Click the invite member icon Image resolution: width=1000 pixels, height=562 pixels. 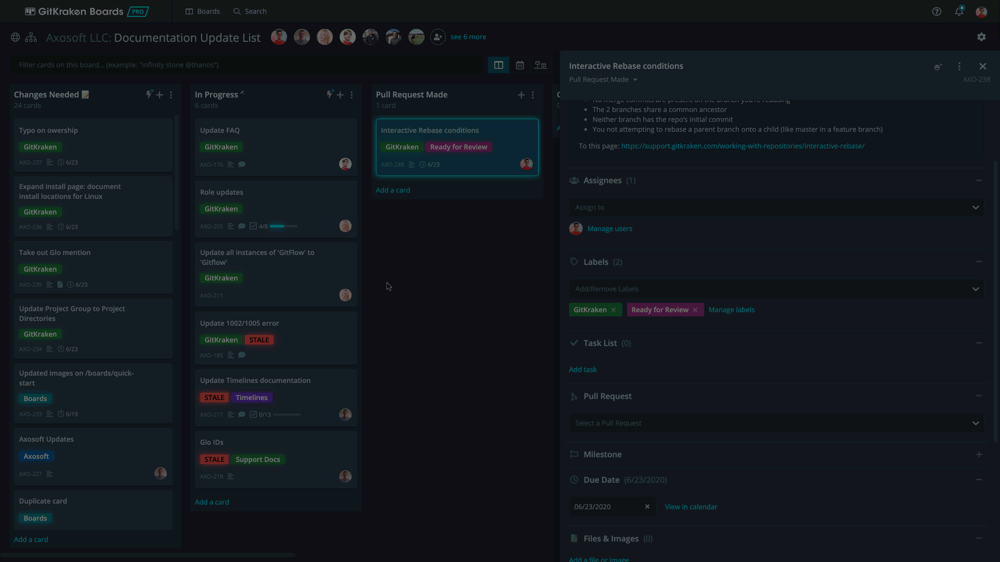click(438, 37)
